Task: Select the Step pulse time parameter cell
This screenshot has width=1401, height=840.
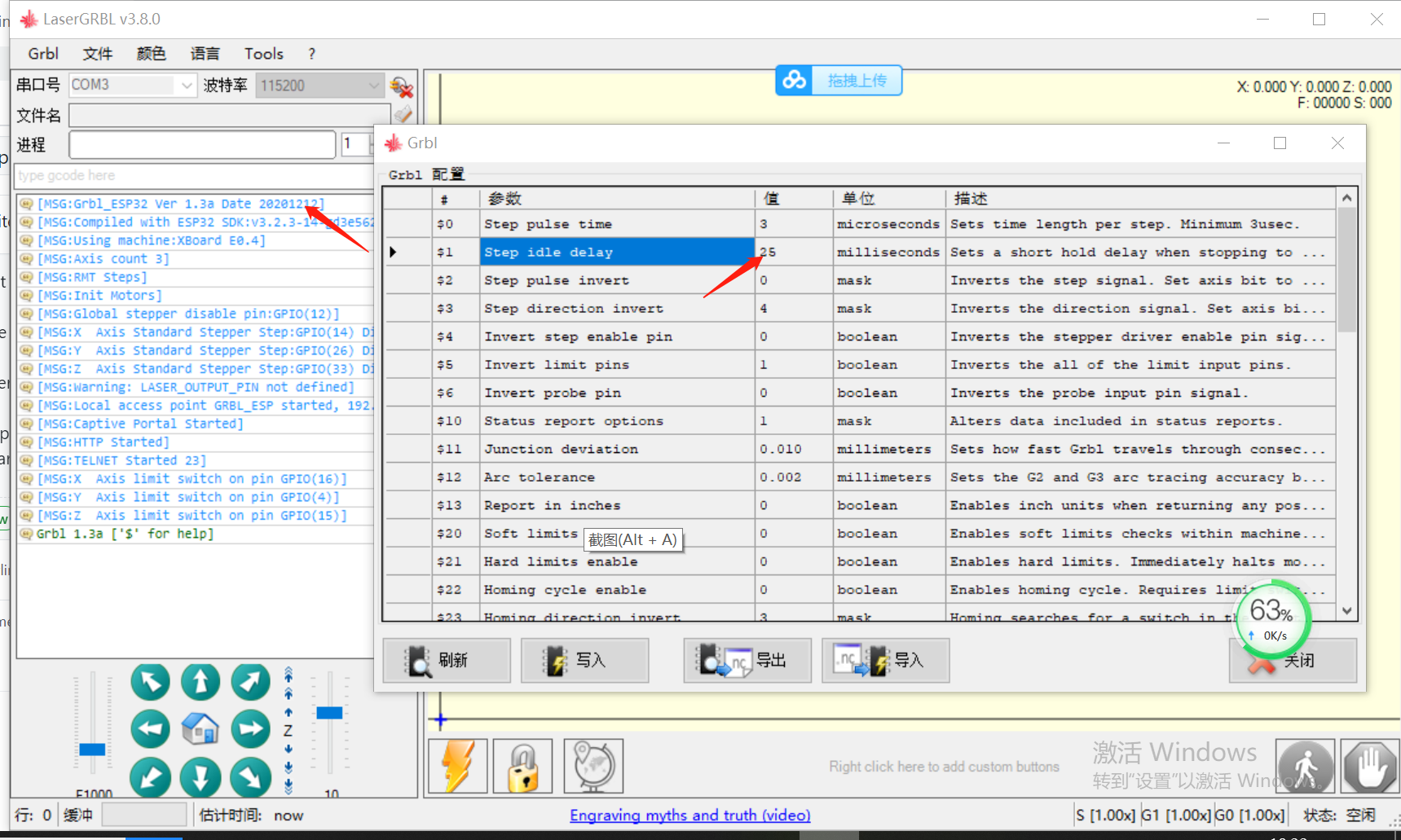Action: [618, 224]
